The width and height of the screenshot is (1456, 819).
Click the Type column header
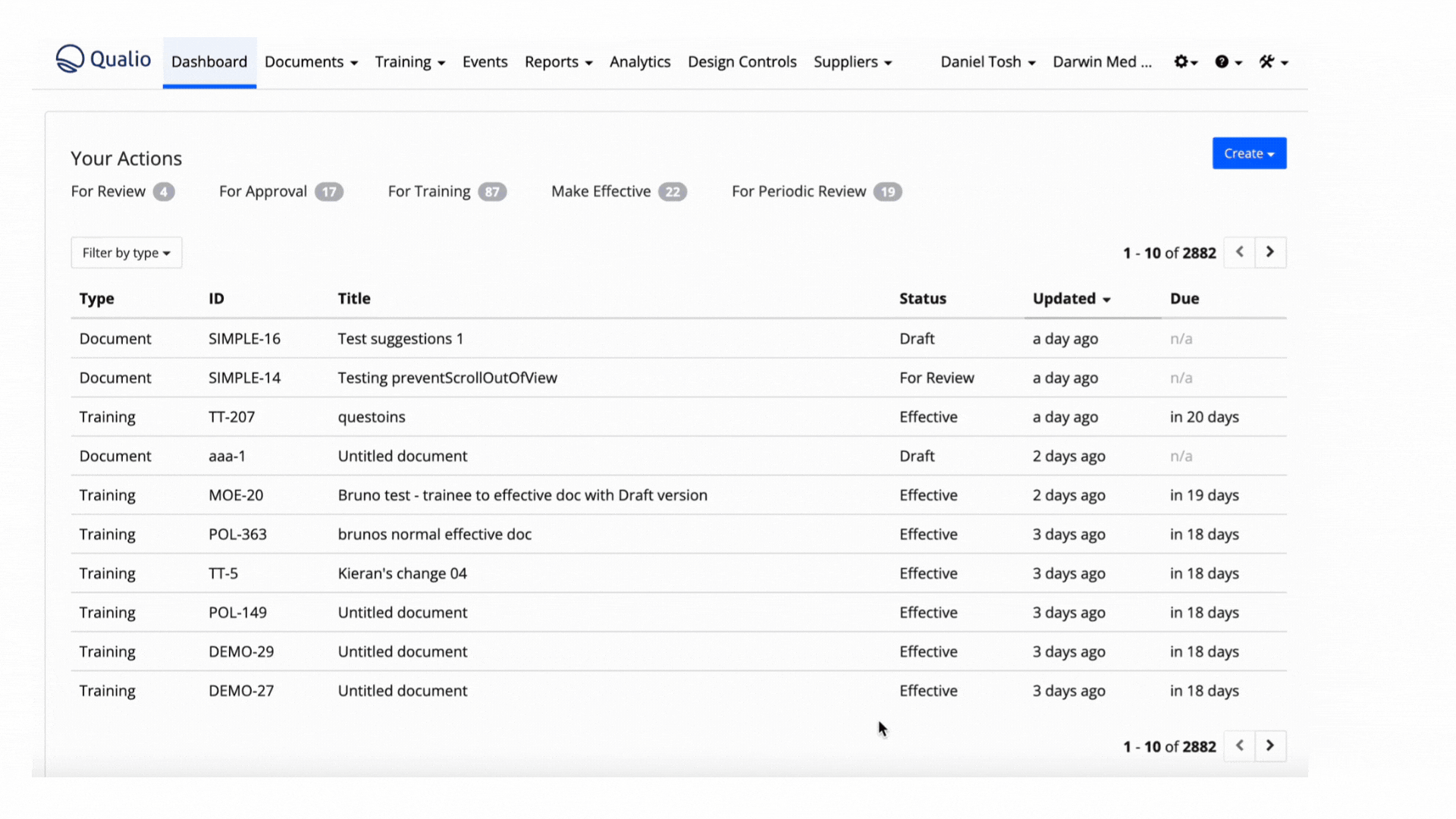point(96,299)
